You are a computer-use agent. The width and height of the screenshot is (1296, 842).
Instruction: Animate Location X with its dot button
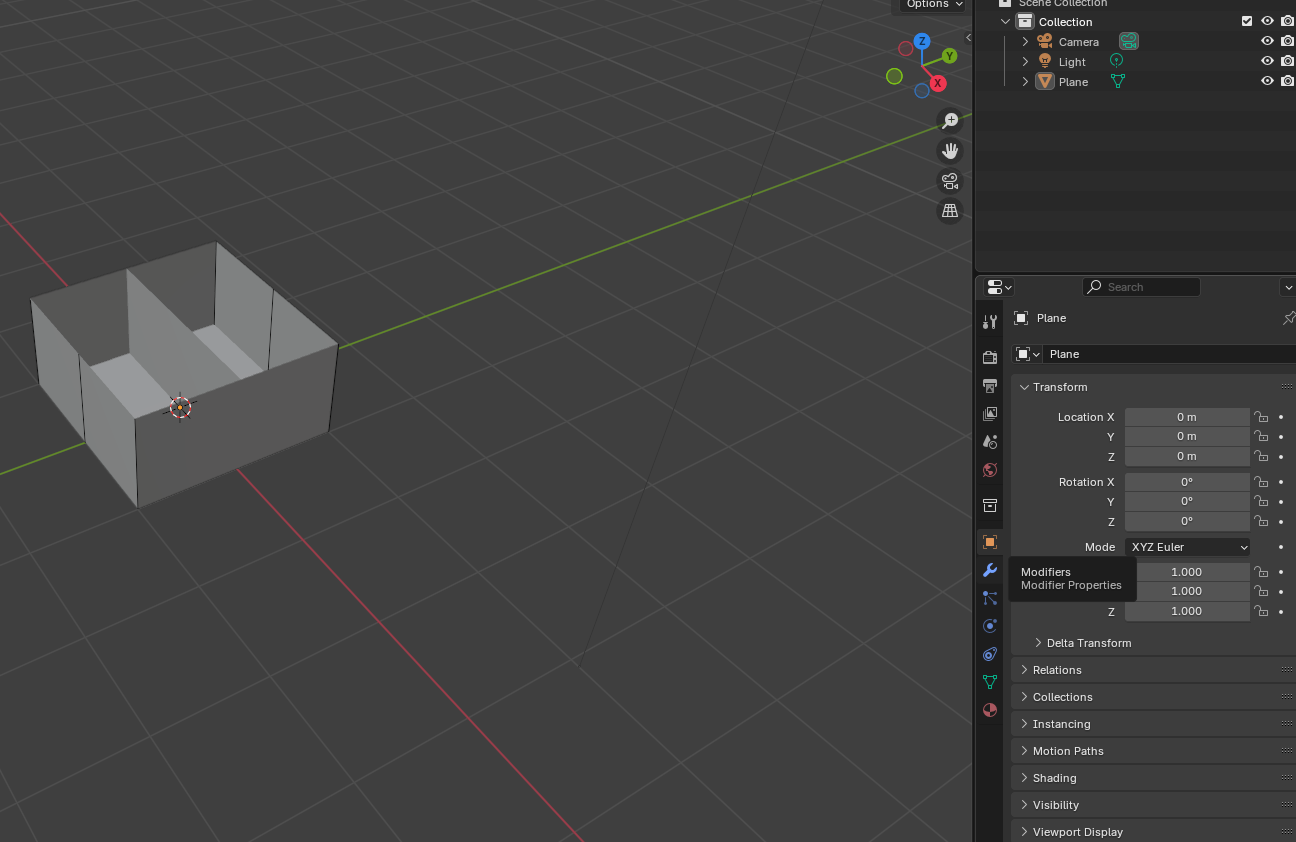(1281, 417)
